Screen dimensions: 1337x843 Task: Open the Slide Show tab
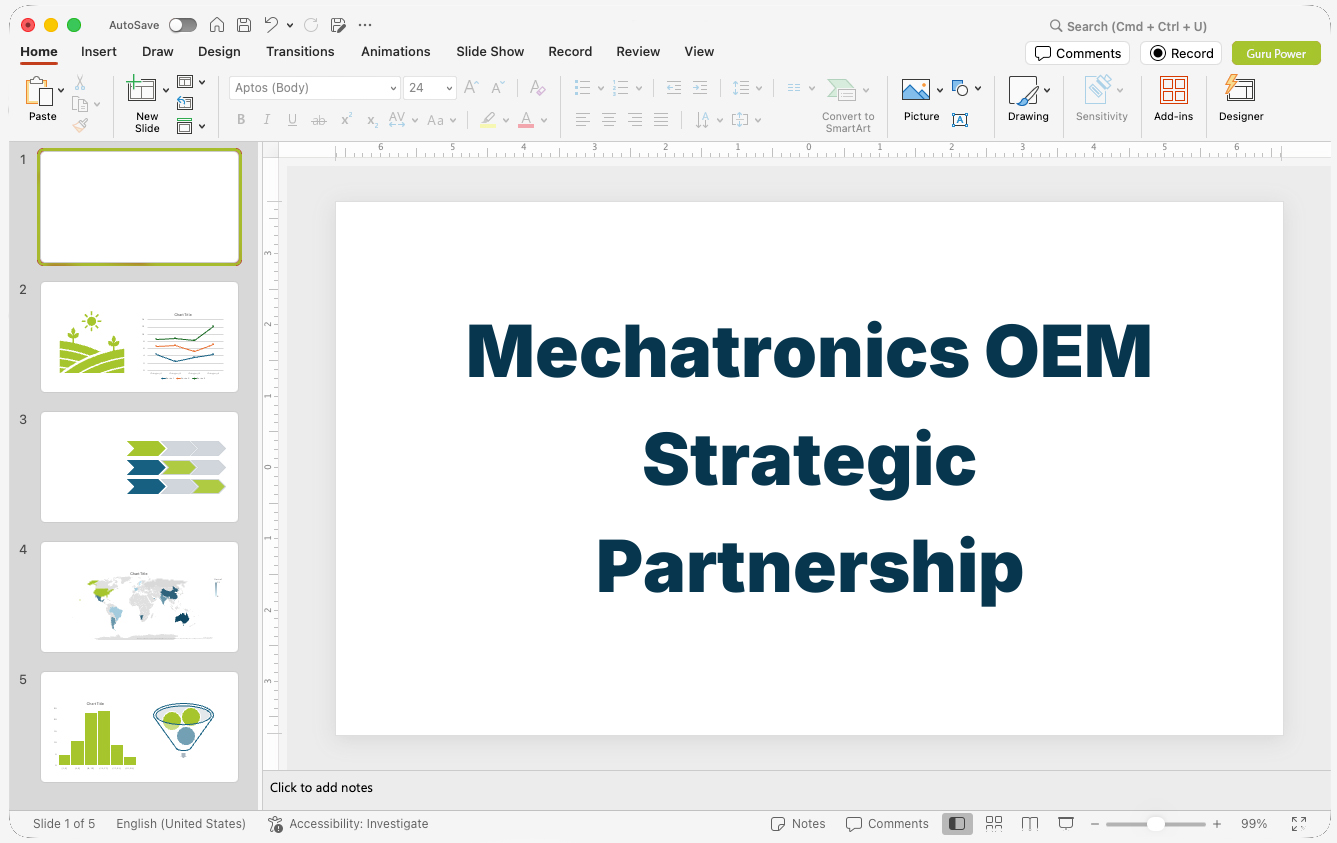(x=490, y=51)
